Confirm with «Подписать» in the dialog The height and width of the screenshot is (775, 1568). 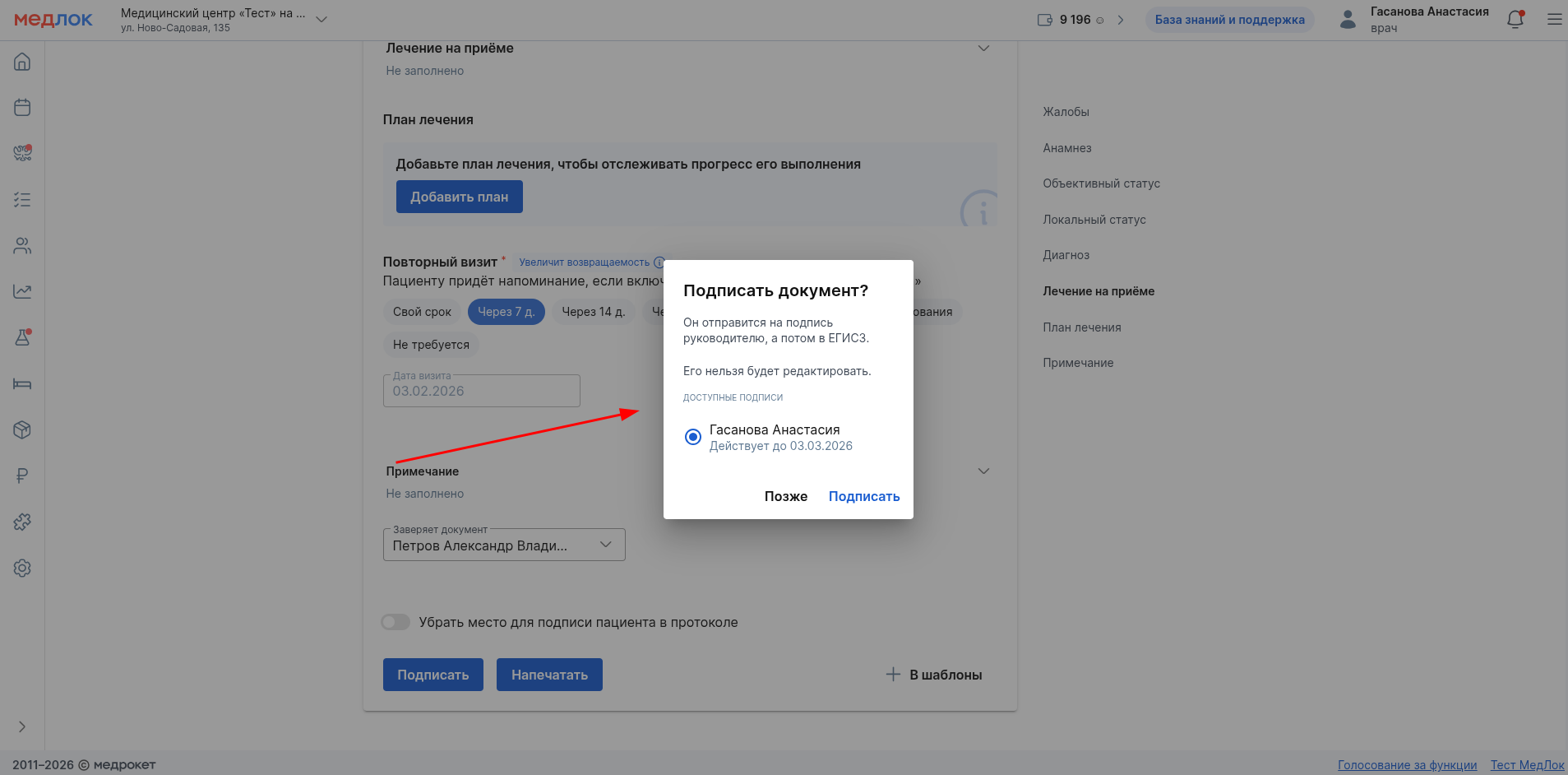click(863, 496)
